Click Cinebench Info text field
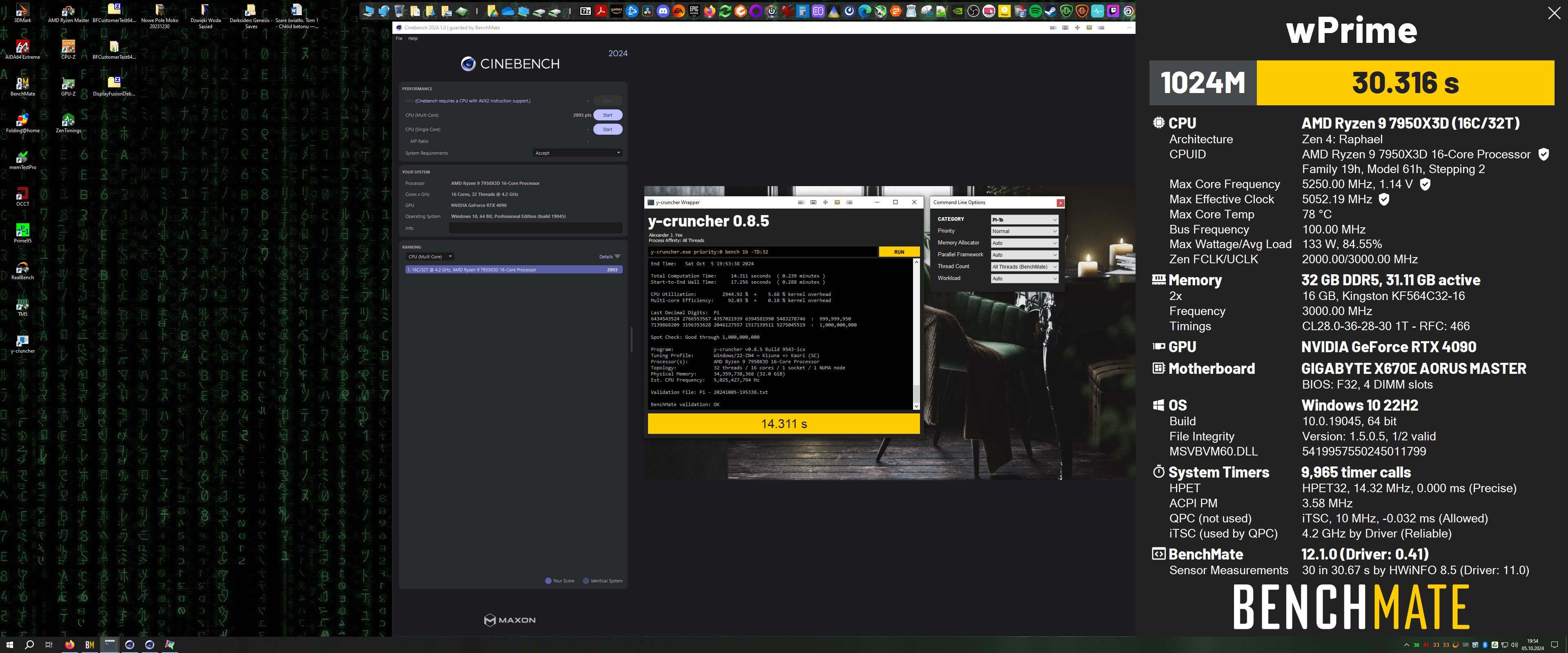 535,228
